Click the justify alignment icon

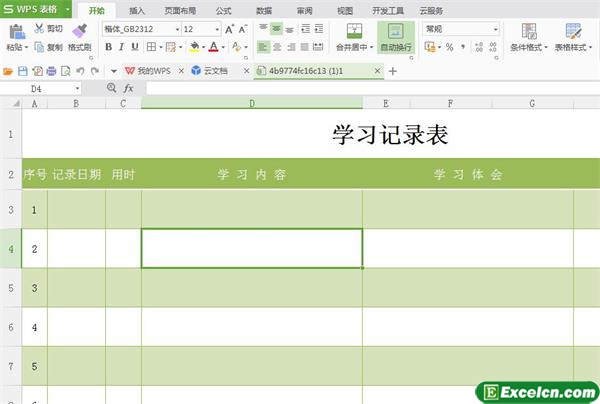[x=305, y=47]
